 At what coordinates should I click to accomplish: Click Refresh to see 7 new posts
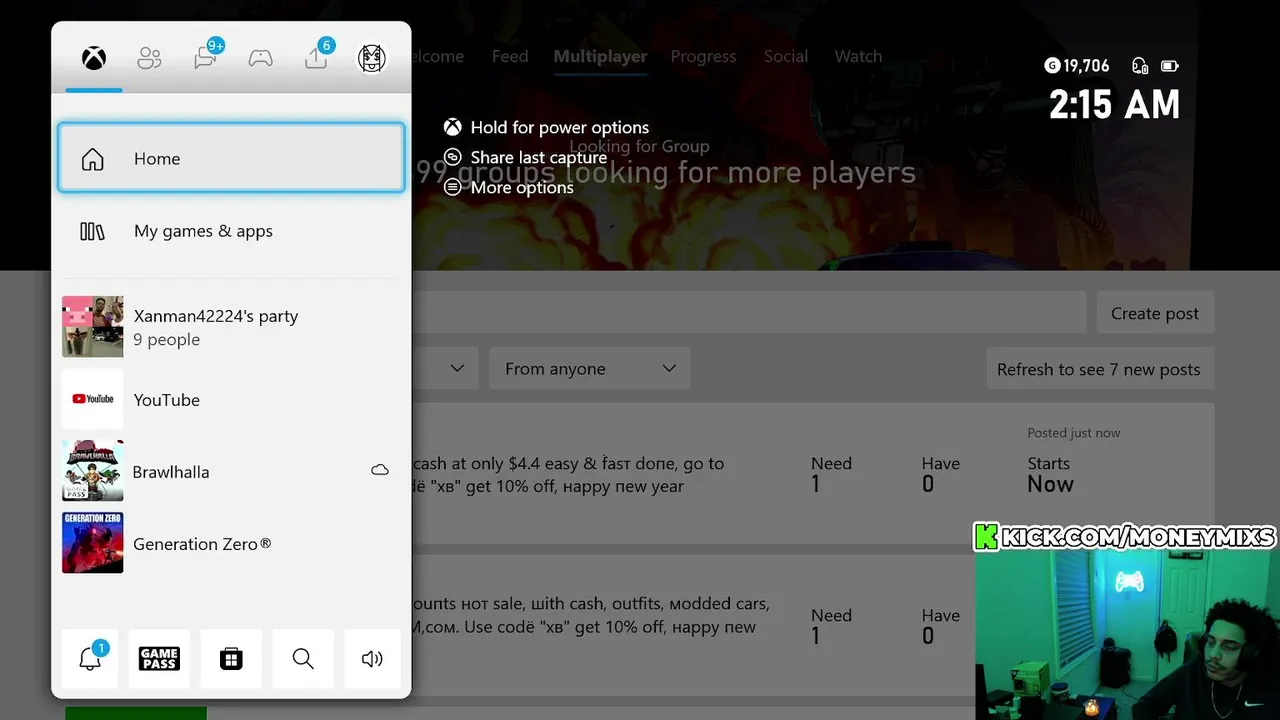tap(1099, 369)
